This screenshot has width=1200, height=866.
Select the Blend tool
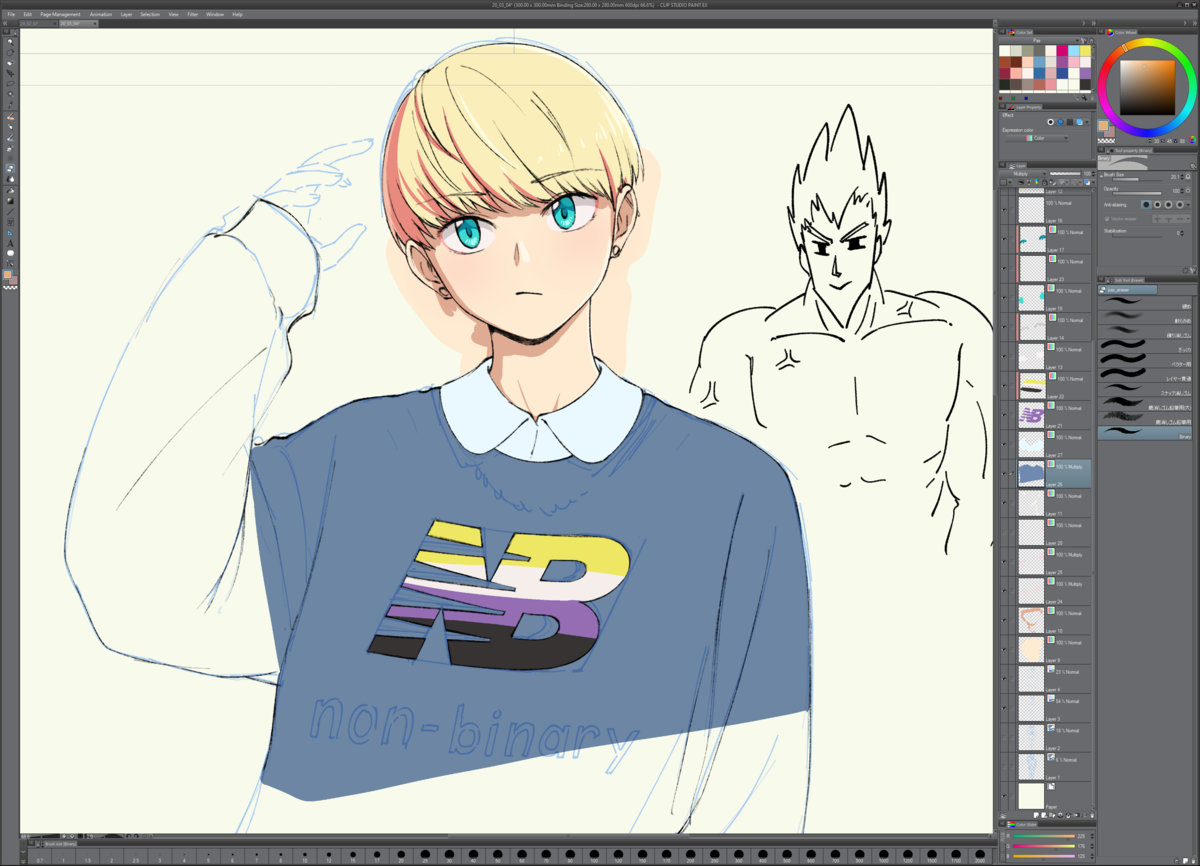(10, 179)
